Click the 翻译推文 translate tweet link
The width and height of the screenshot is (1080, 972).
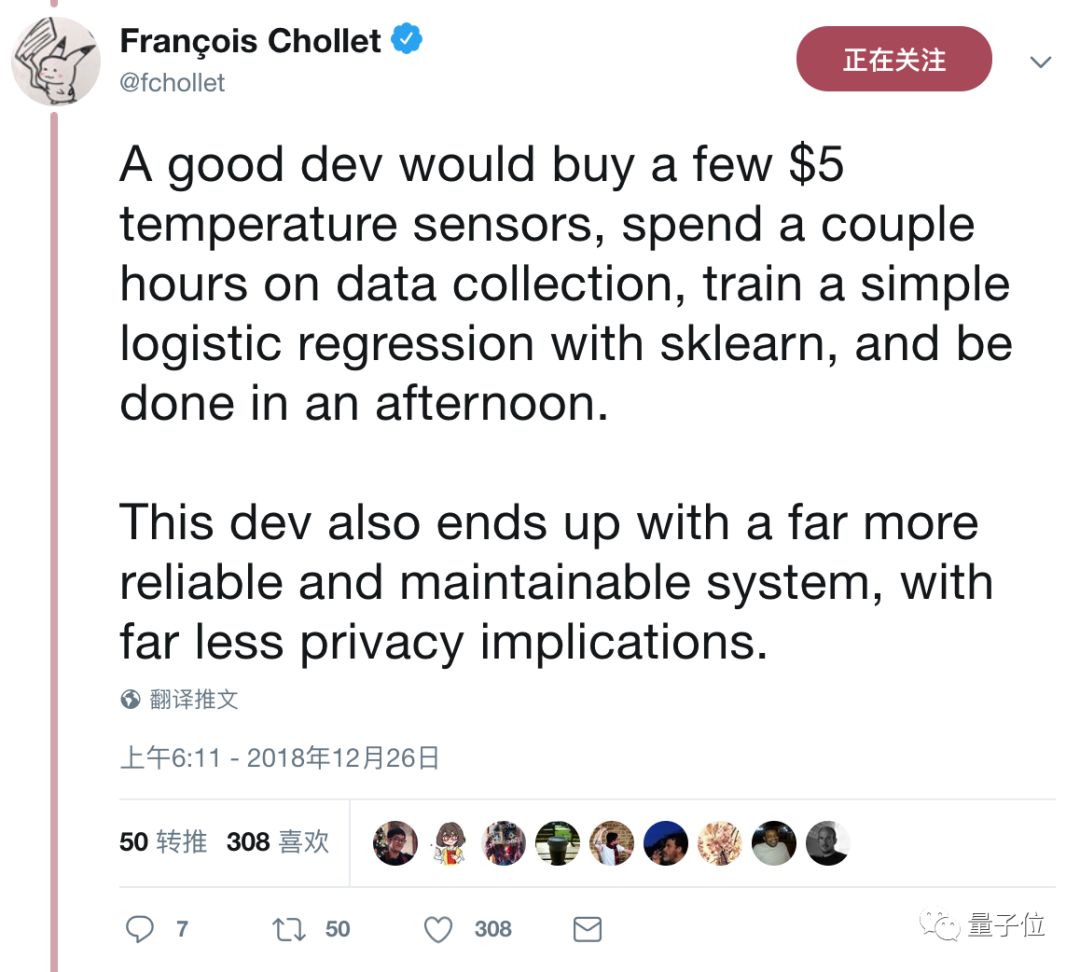[194, 699]
